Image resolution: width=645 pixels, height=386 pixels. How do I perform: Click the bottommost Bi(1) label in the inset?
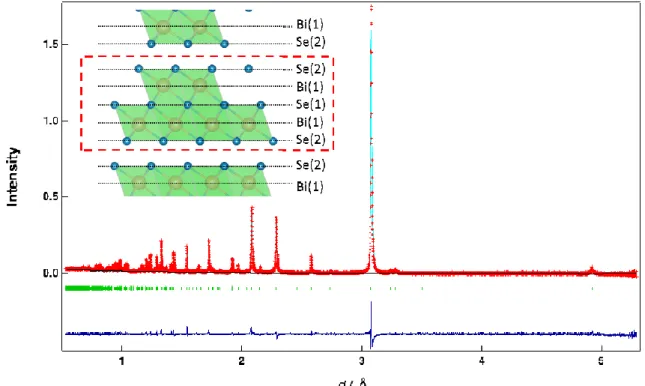point(310,186)
